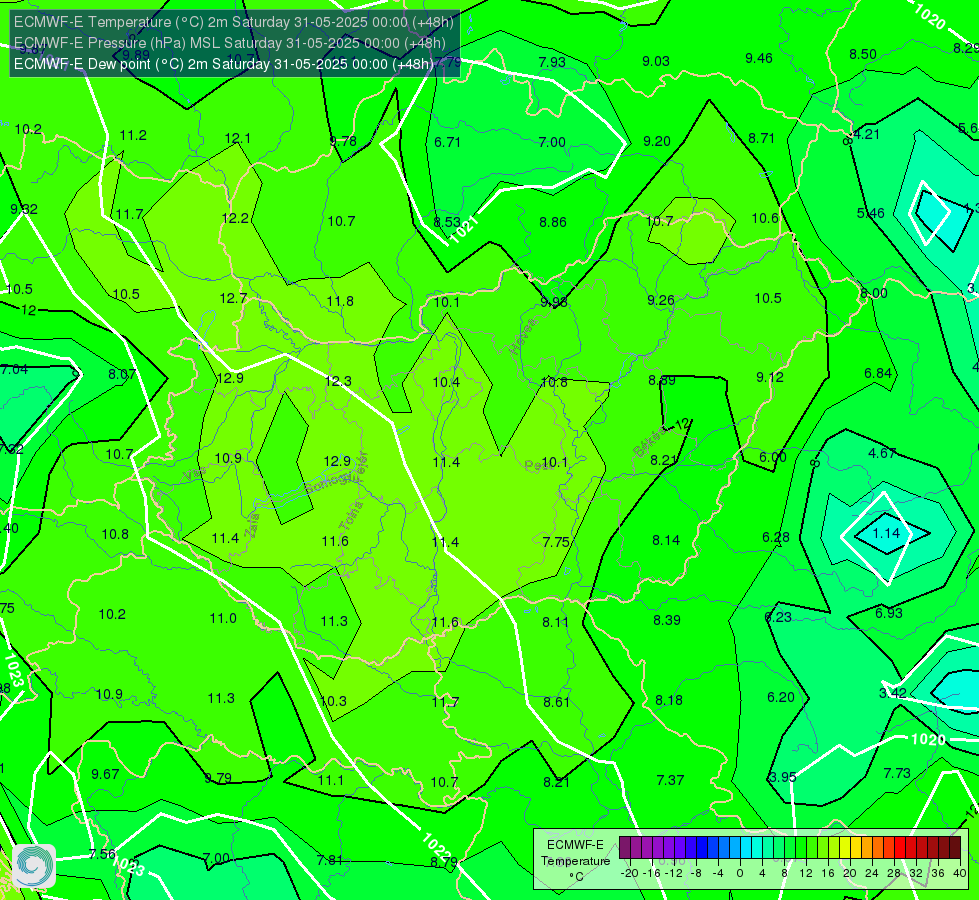
Task: Click the legend title ECMWF-E Temperature °C
Action: [x=575, y=861]
